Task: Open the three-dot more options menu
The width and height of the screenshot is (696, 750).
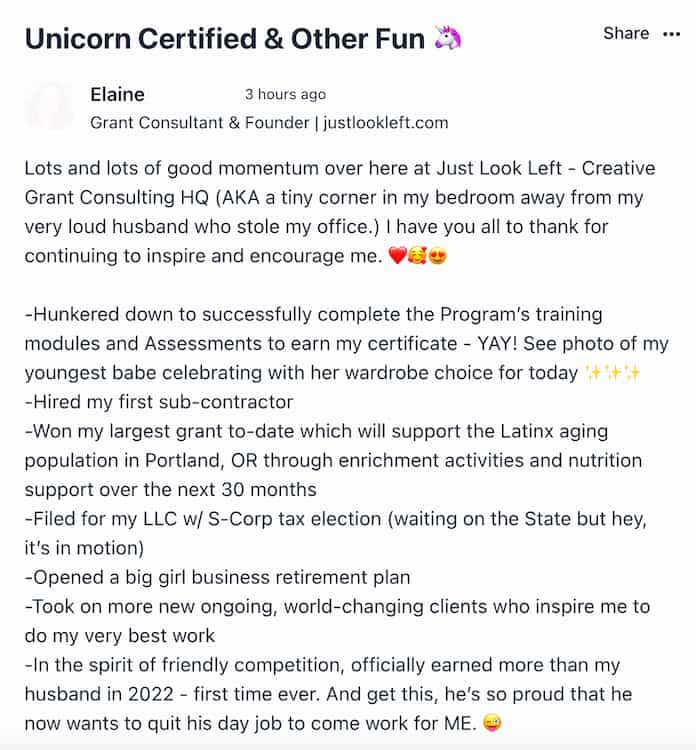Action: [x=672, y=34]
